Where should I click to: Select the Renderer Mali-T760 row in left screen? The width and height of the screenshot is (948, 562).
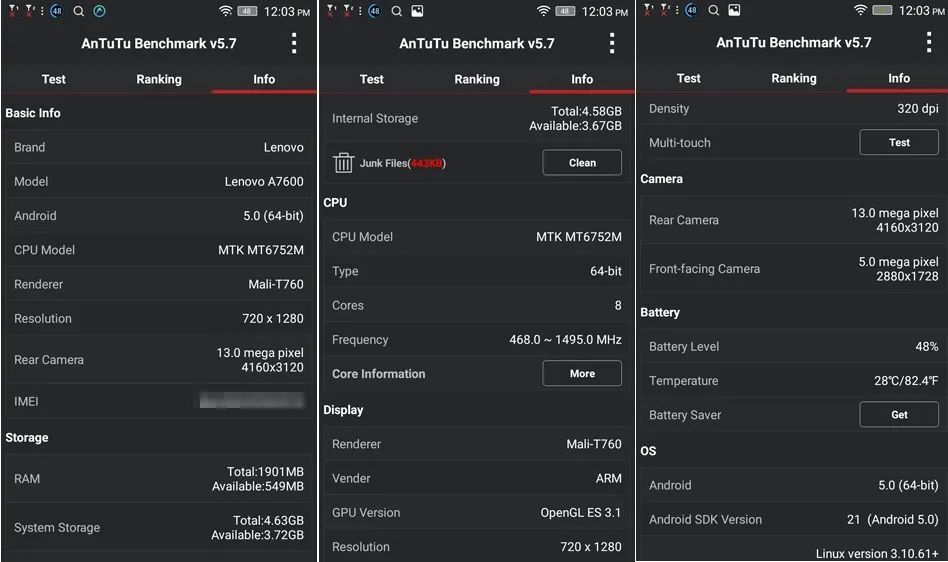pos(159,284)
